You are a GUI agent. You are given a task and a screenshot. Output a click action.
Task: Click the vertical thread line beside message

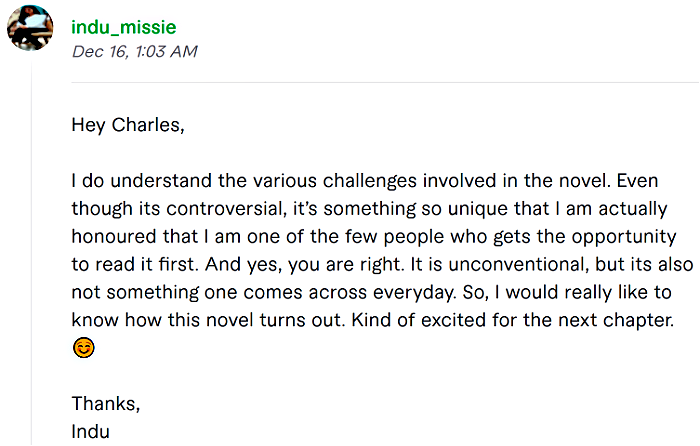click(x=31, y=254)
